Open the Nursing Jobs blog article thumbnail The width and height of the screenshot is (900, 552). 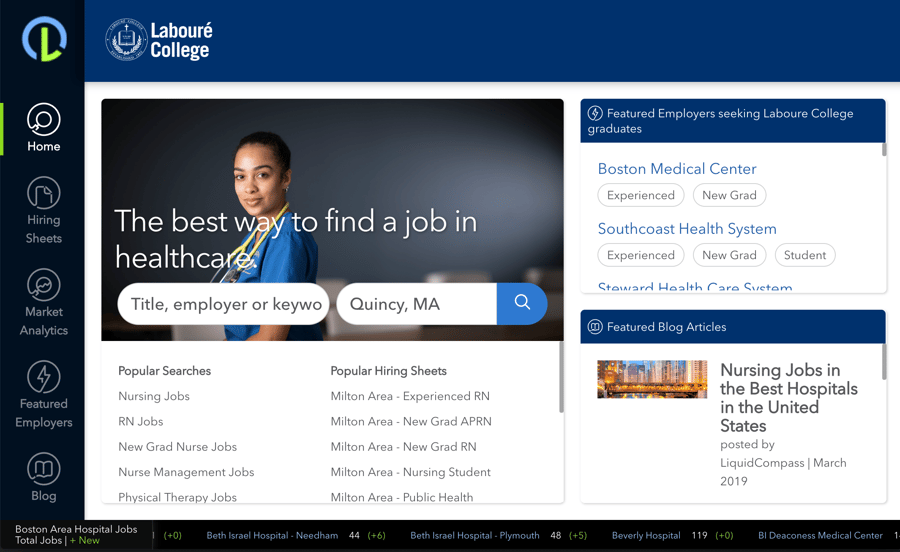coord(652,379)
